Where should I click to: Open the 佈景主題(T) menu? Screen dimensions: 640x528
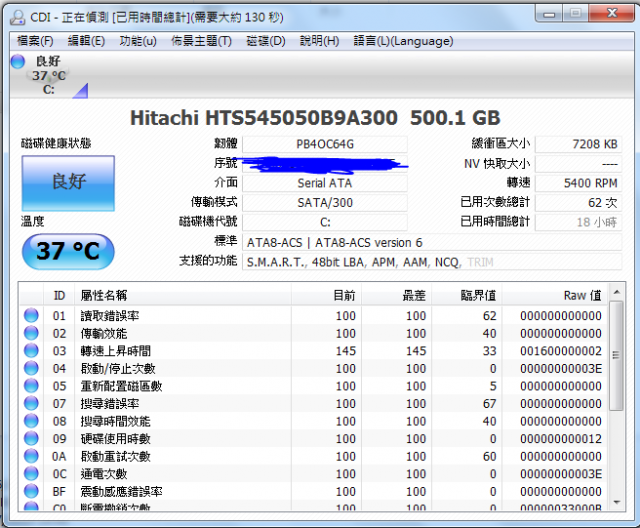[201, 41]
